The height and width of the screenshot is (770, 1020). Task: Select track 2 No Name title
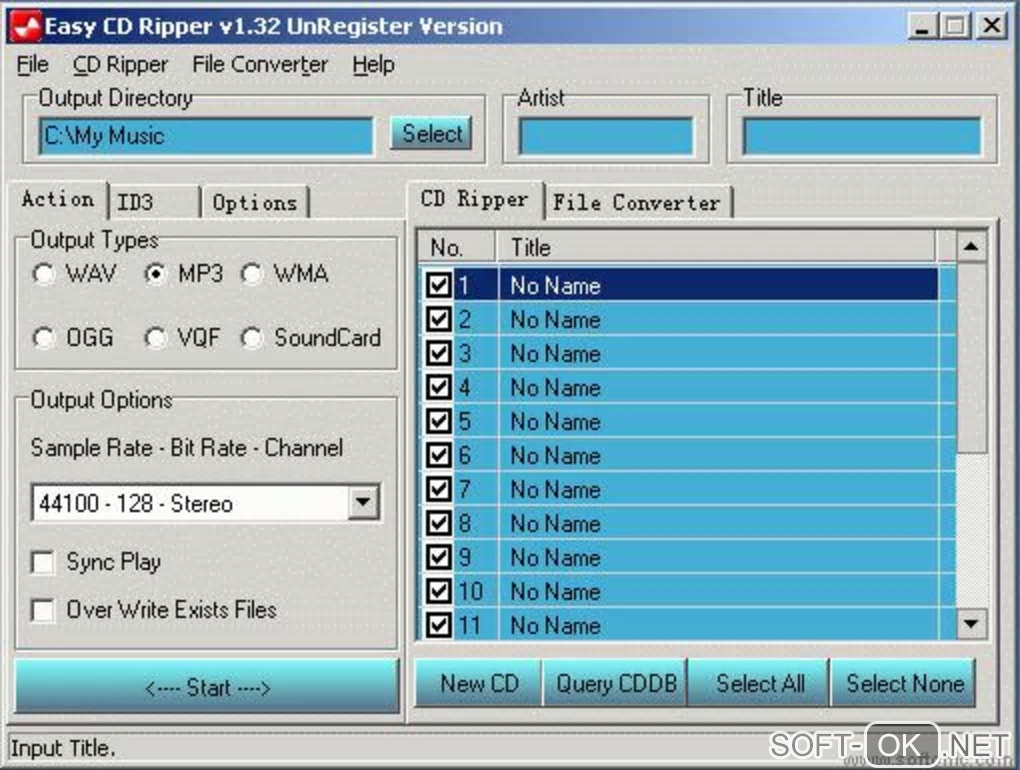(x=555, y=319)
